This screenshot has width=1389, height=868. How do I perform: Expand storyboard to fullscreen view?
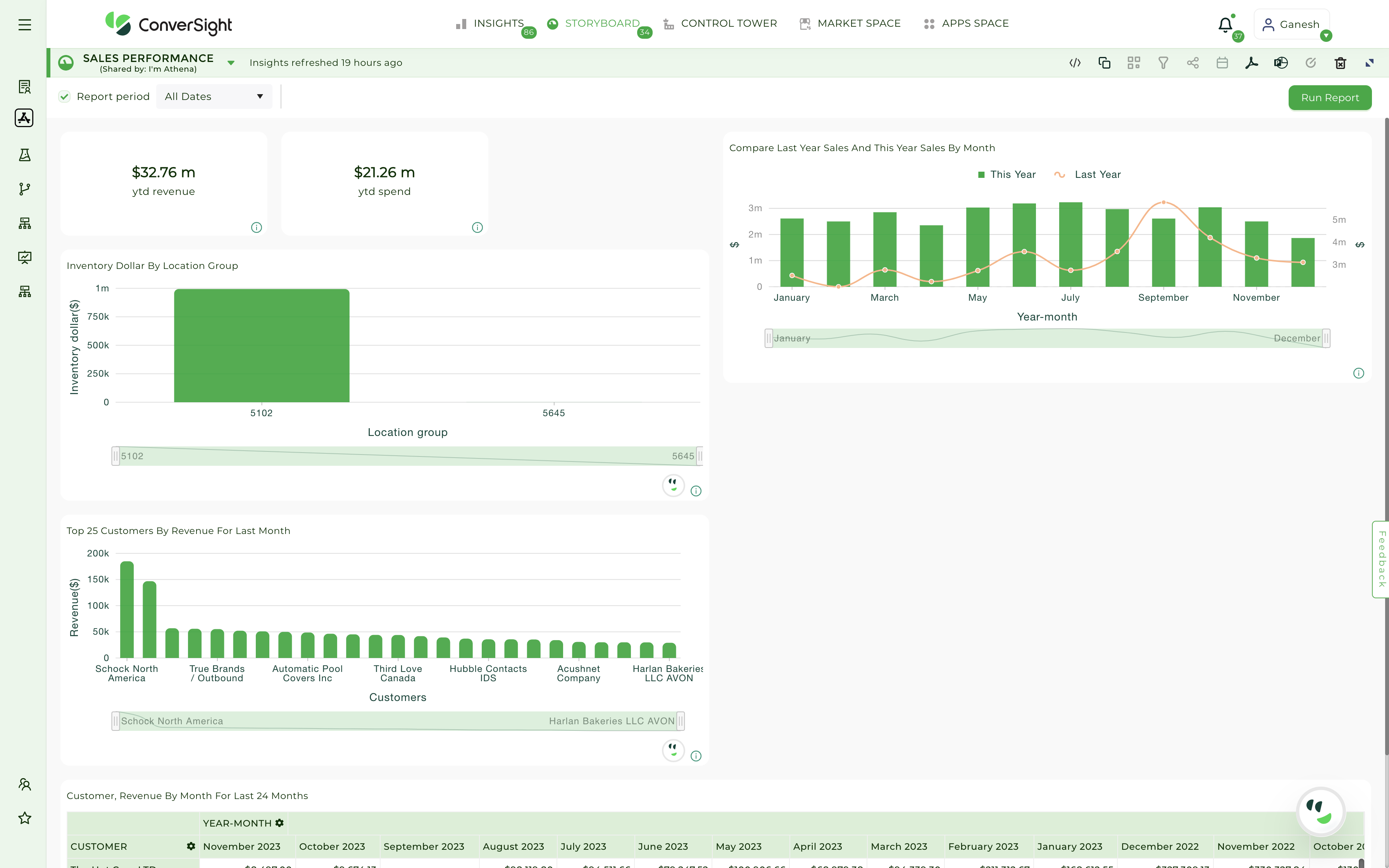click(x=1370, y=62)
